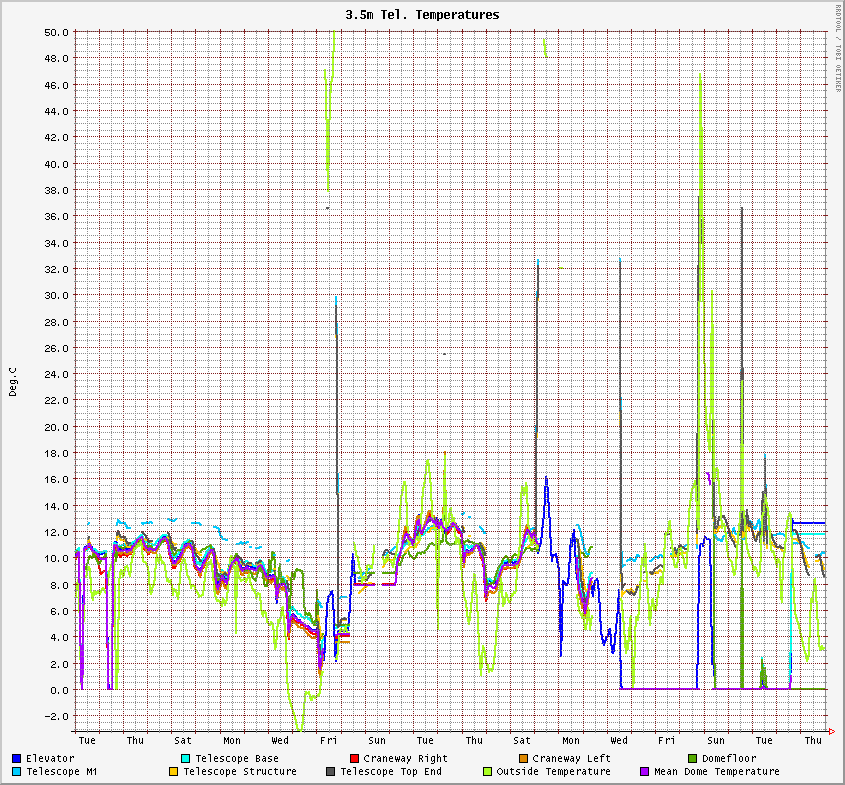Click the red arrow at x-axis end
The width and height of the screenshot is (845, 785).
click(x=829, y=729)
